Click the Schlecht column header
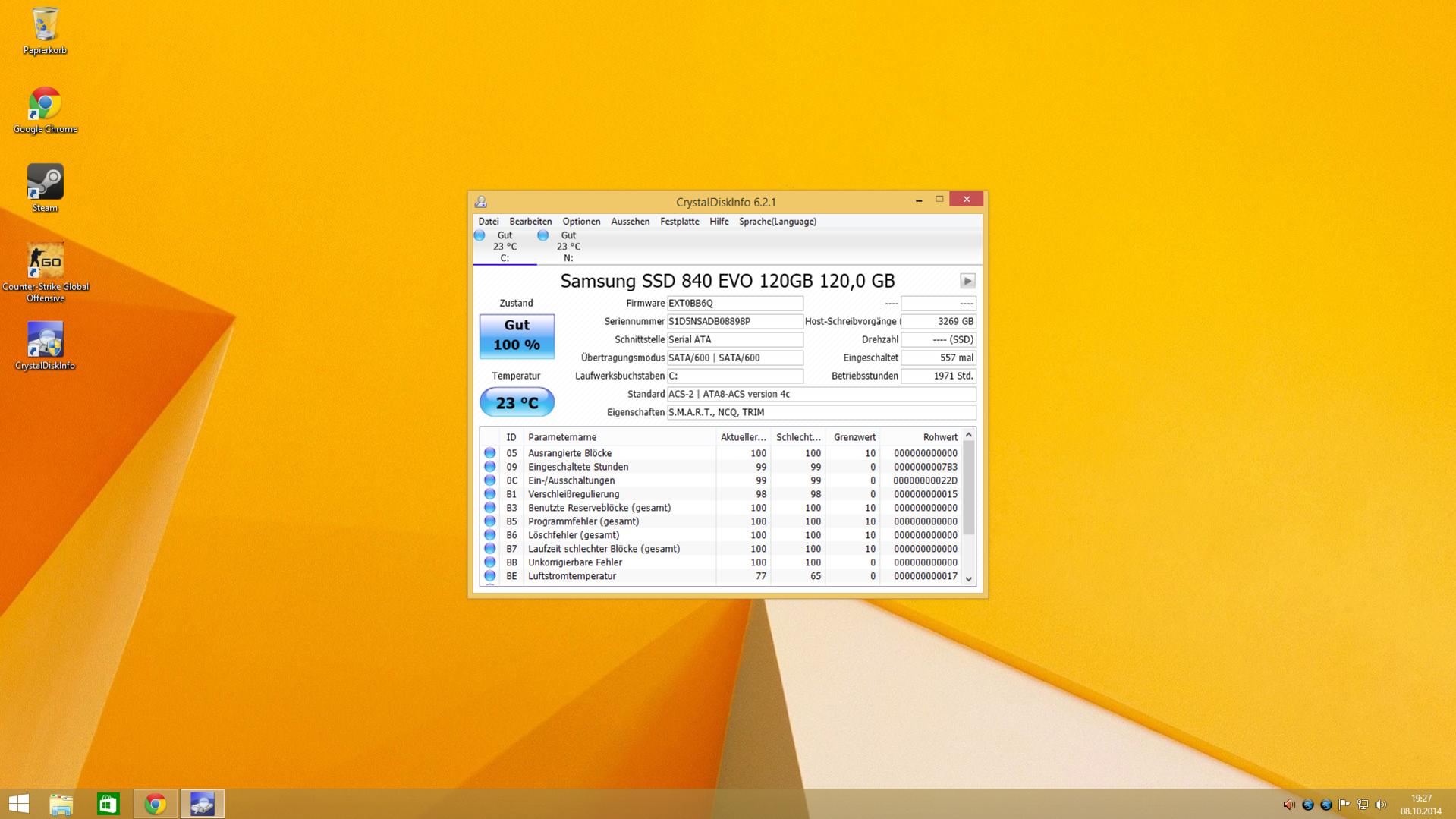This screenshot has height=819, width=1456. [x=798, y=437]
